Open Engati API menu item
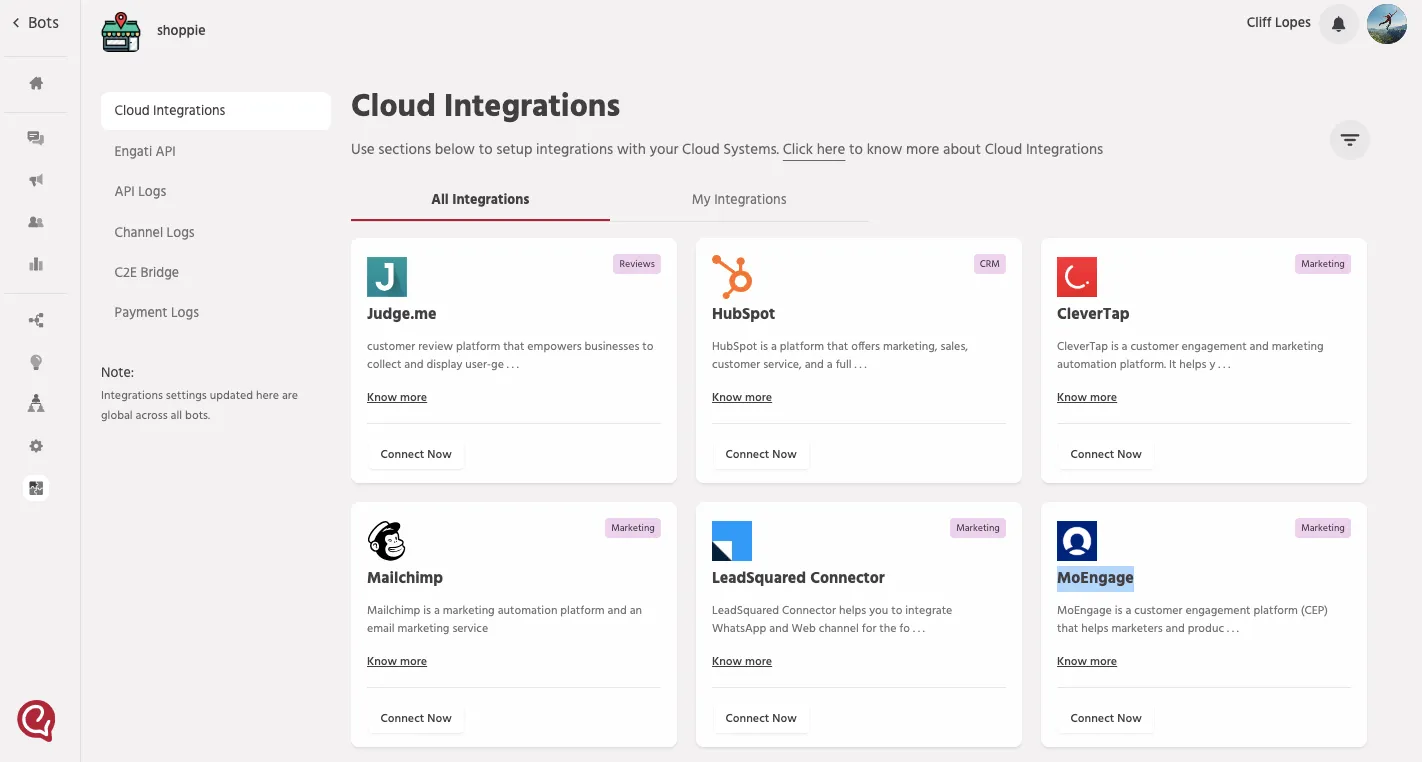 [x=145, y=151]
